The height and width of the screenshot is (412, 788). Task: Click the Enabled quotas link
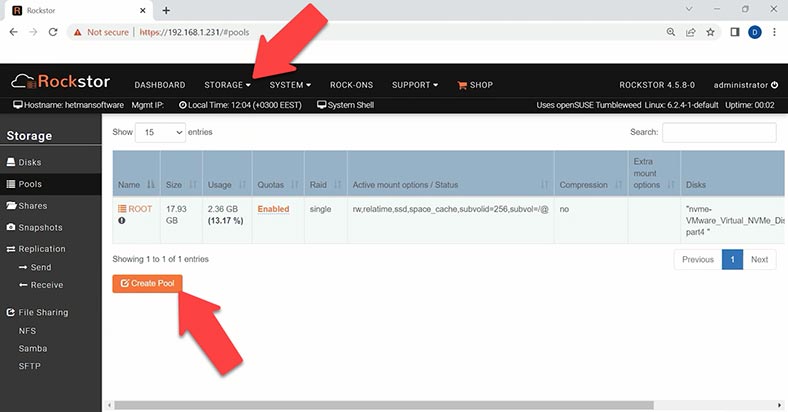click(x=273, y=209)
